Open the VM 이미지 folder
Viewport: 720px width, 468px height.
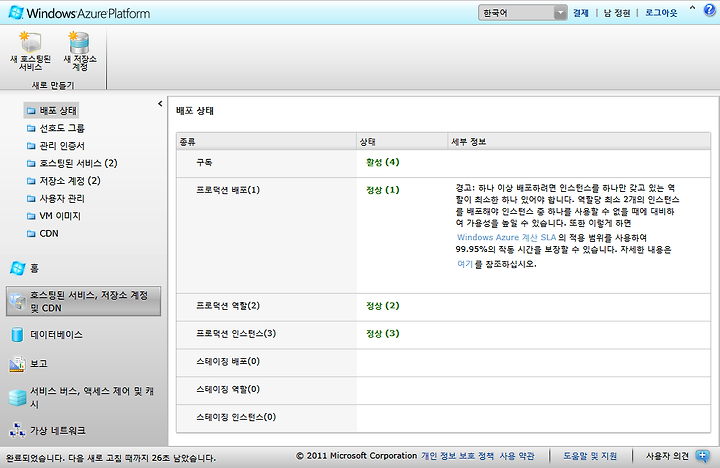tap(54, 216)
